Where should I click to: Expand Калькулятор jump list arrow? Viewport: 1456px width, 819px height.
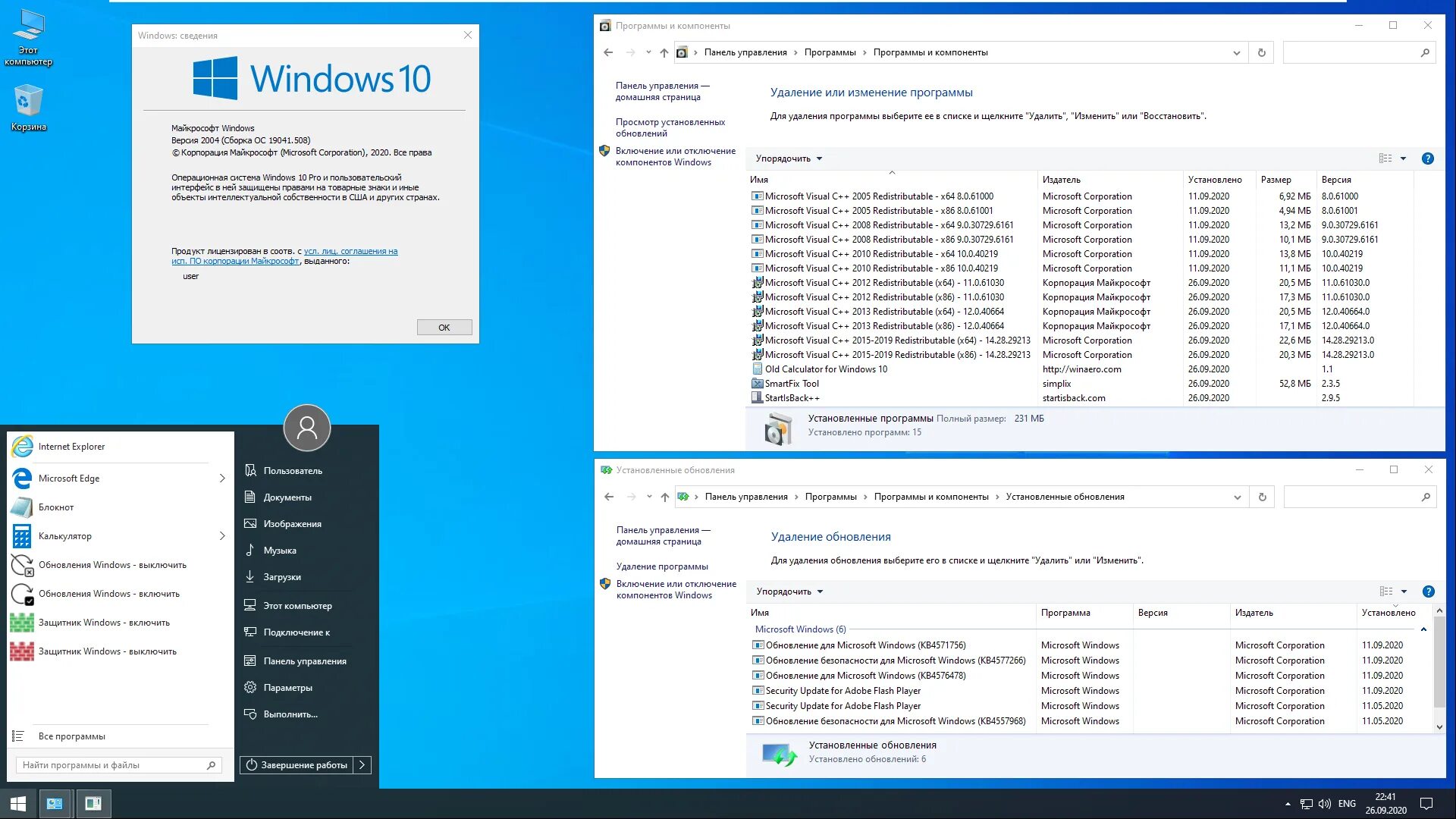click(222, 536)
